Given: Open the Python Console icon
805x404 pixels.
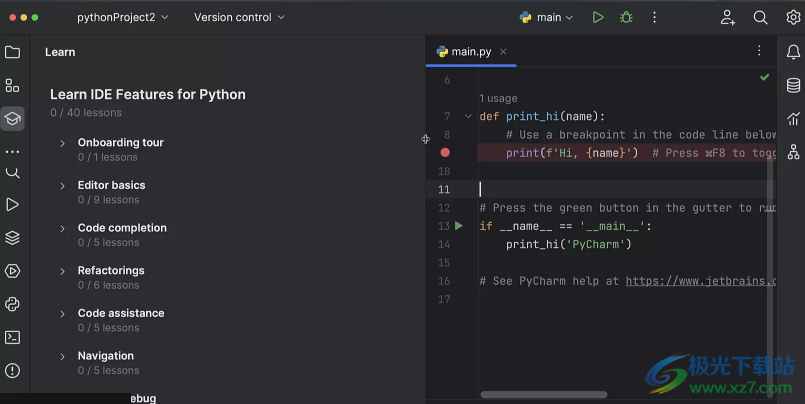Looking at the screenshot, I should (12, 304).
